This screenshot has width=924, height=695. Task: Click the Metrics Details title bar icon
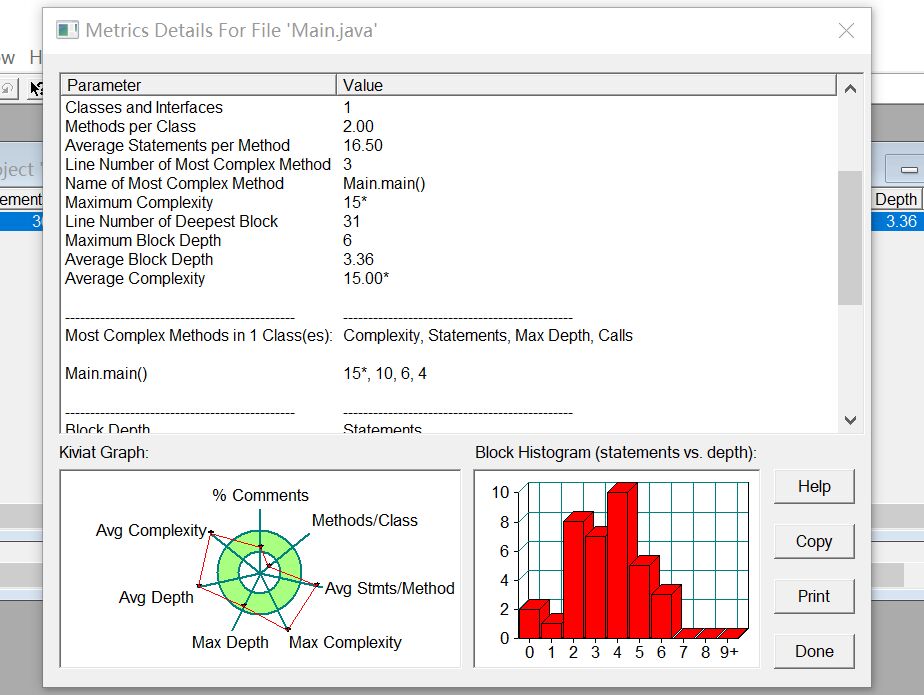66,30
